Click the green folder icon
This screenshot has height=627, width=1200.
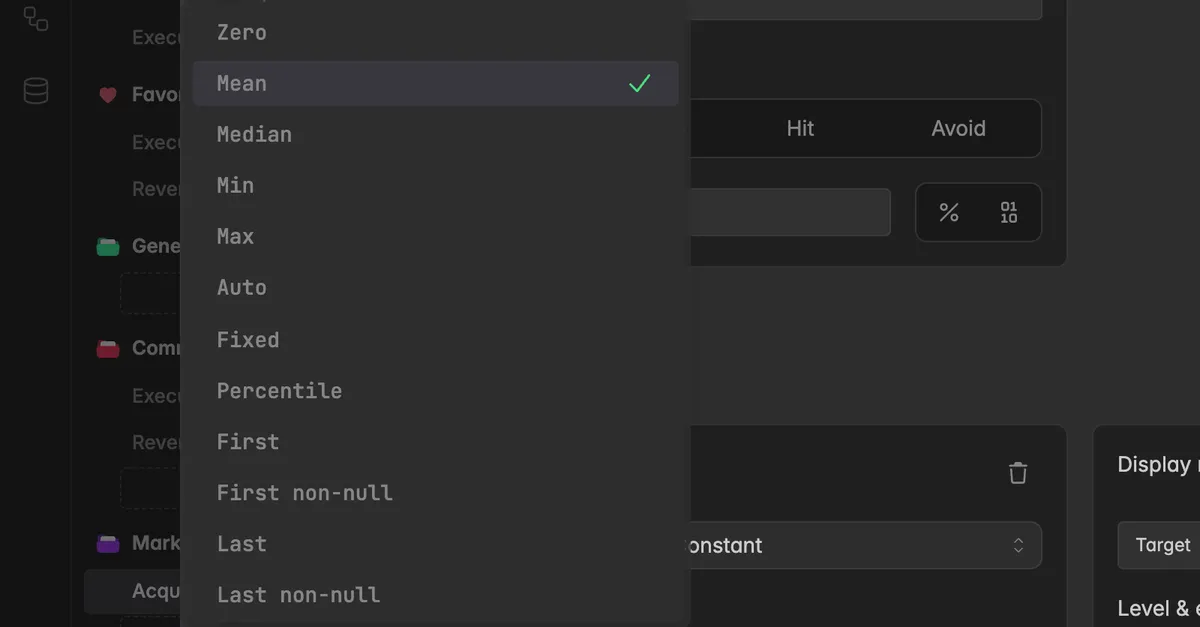[108, 246]
